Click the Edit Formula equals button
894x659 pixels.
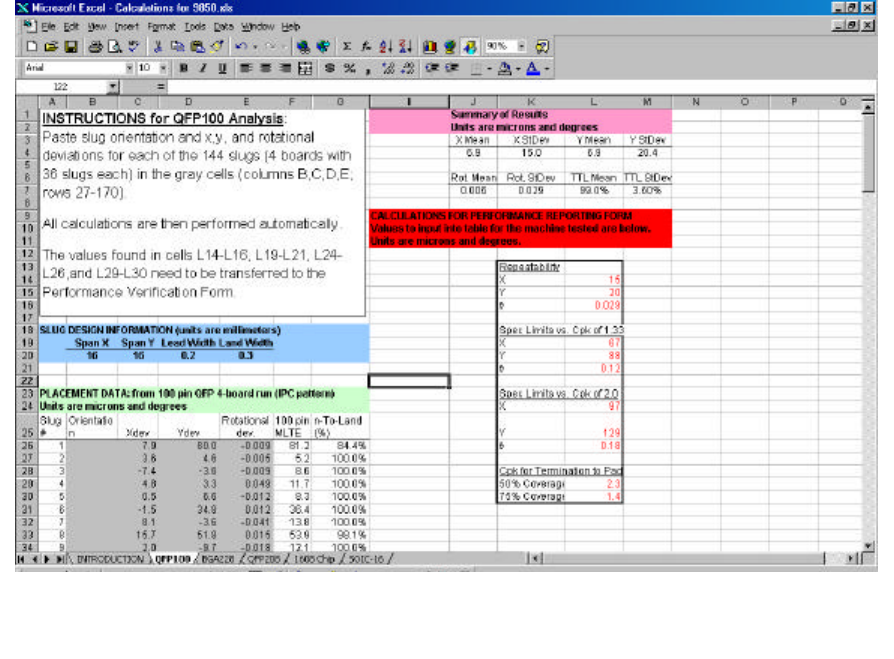point(160,87)
